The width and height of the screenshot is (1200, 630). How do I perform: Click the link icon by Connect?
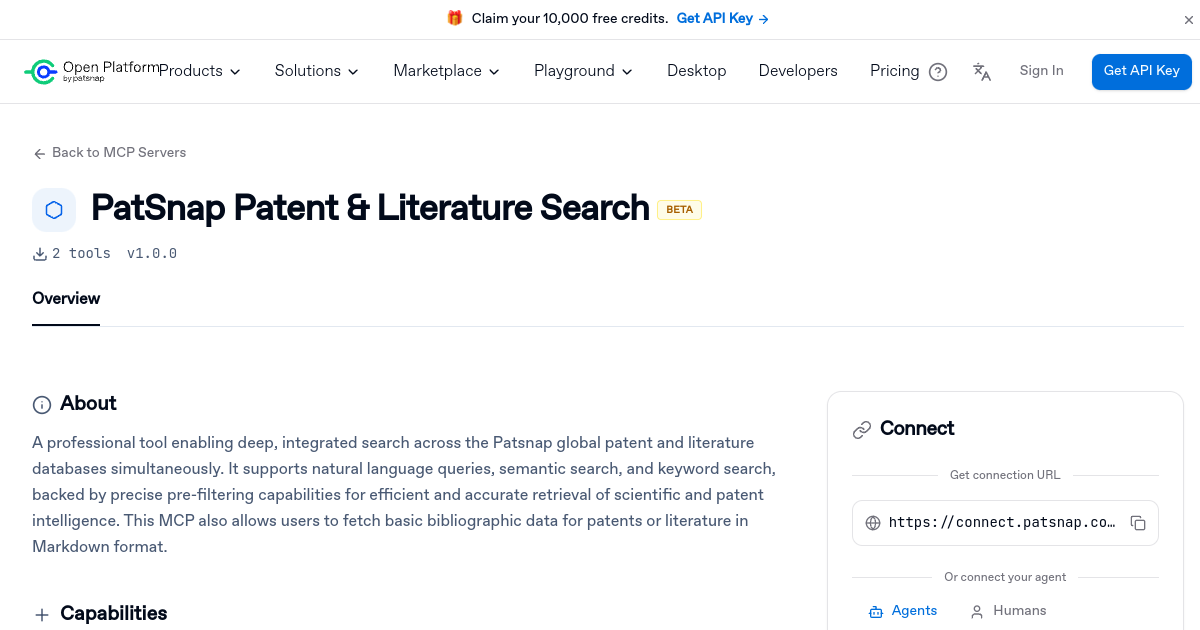(862, 430)
